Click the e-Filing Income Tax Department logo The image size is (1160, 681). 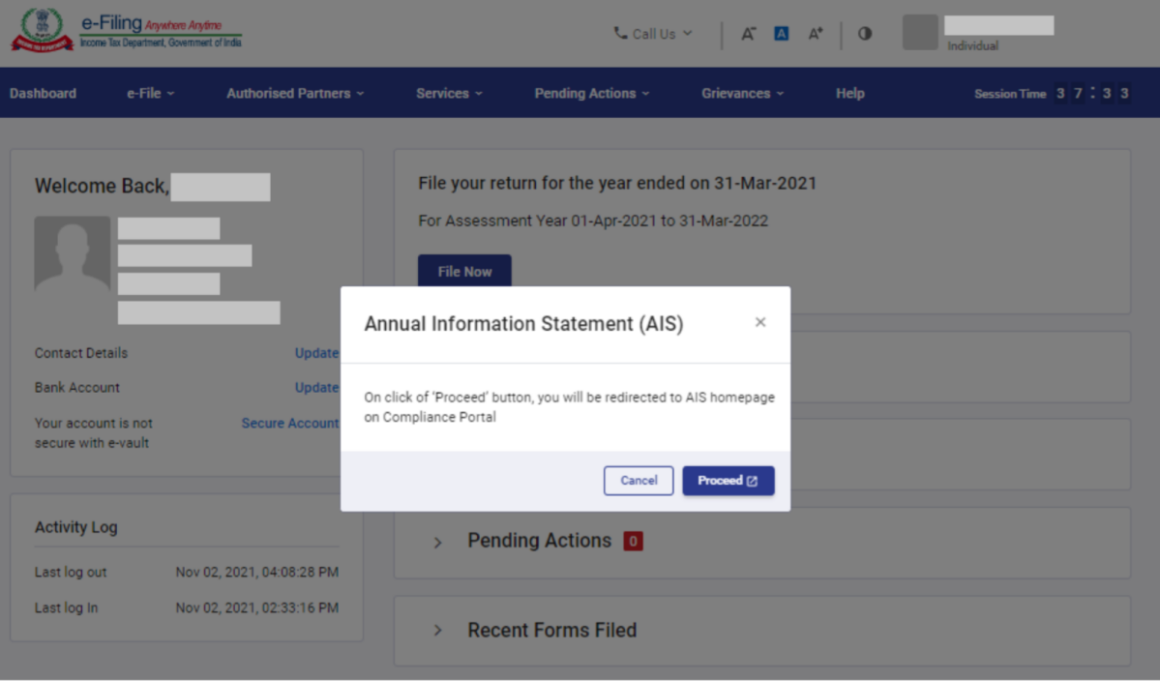tap(120, 31)
